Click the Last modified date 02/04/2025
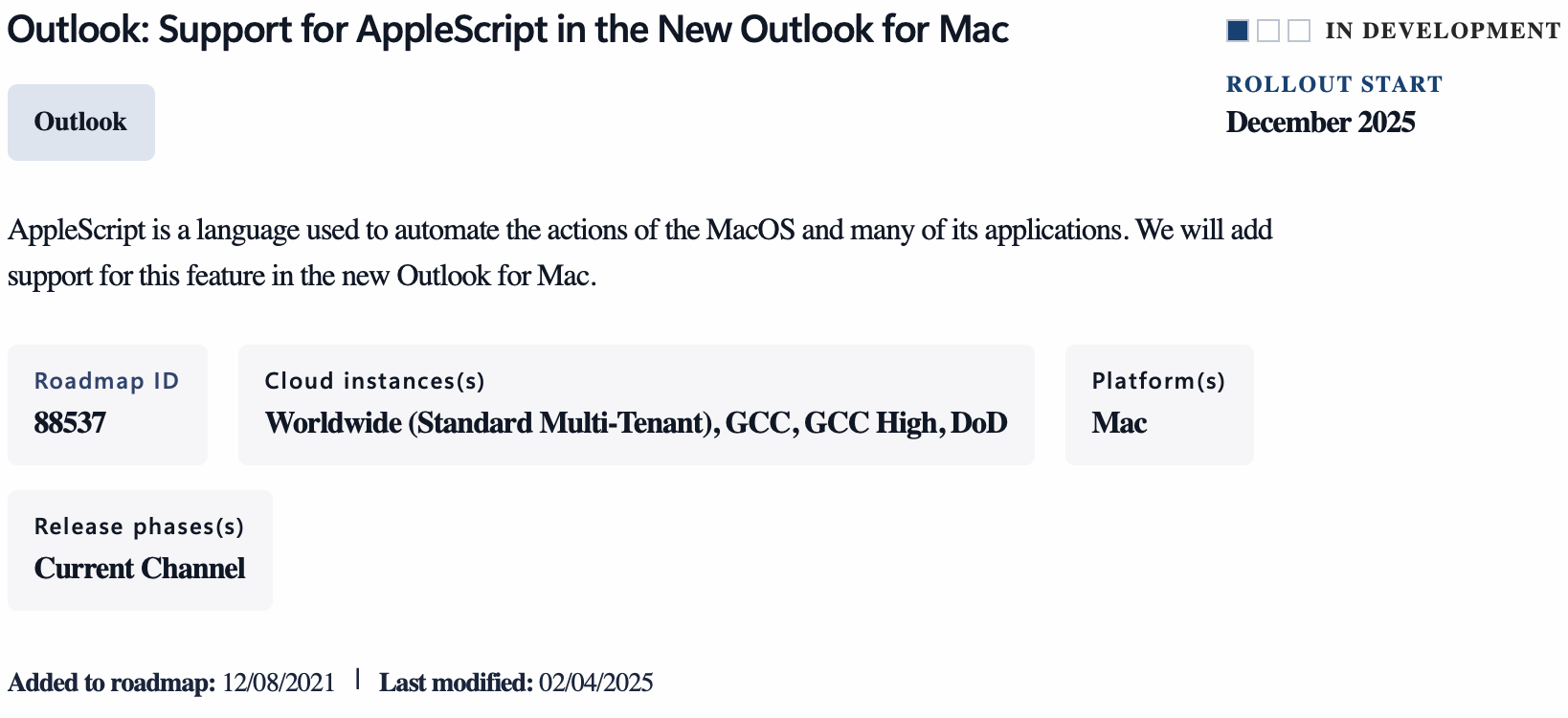 coord(595,683)
